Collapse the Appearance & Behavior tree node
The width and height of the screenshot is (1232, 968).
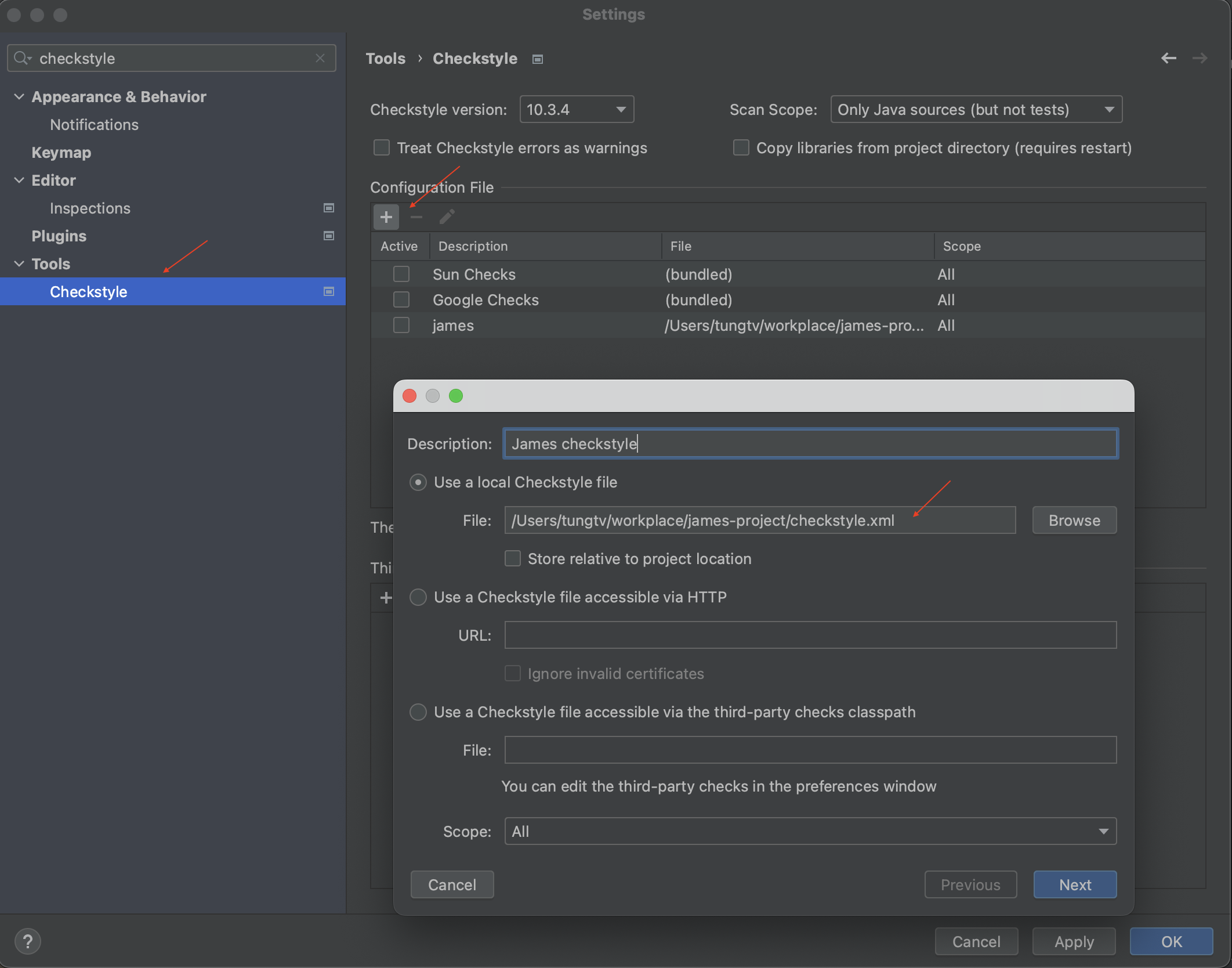point(19,97)
